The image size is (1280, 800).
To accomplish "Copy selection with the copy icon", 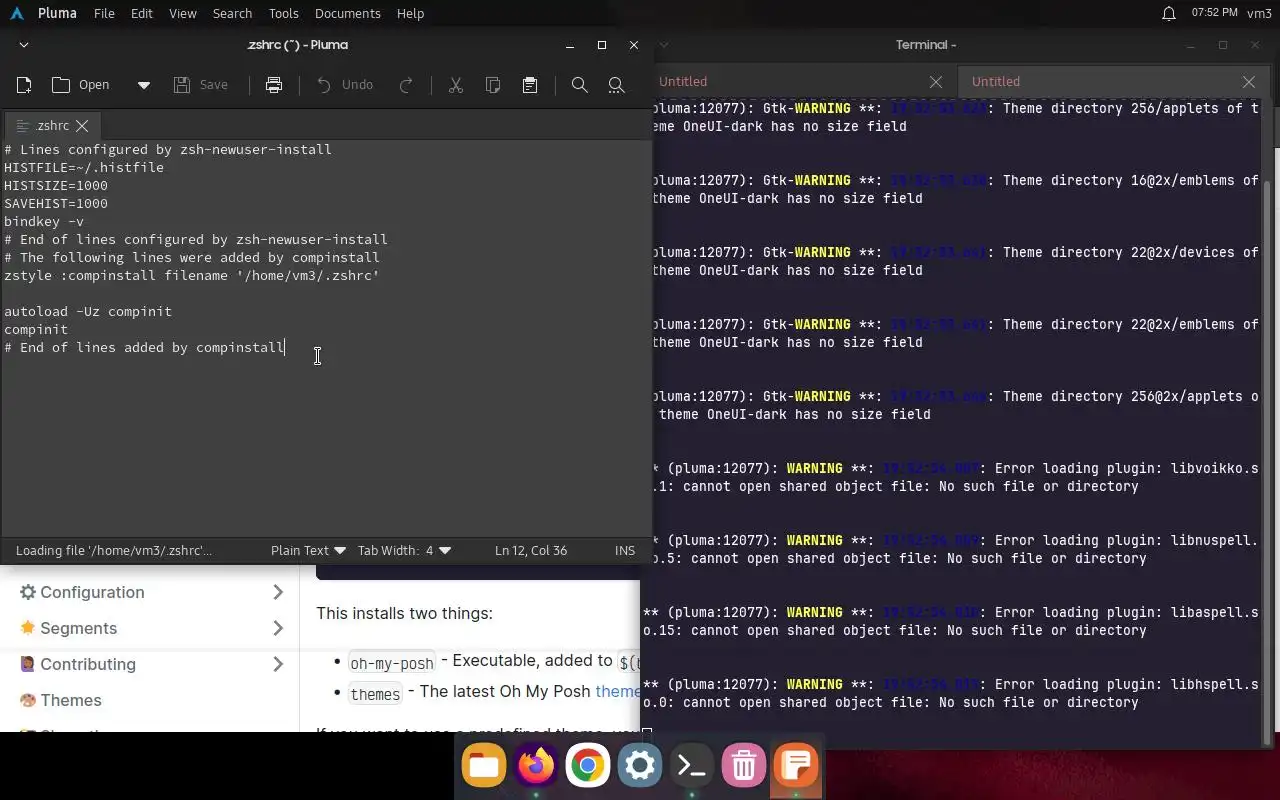I will (x=493, y=85).
